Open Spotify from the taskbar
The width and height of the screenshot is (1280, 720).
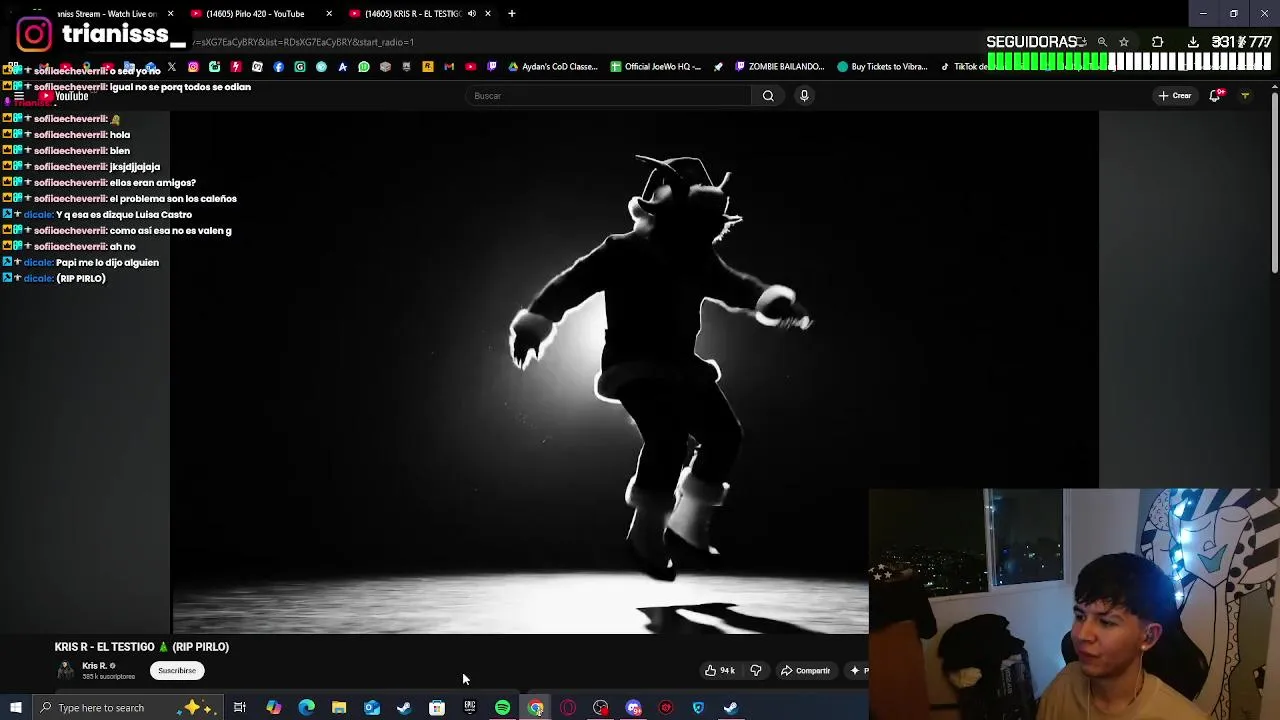(503, 708)
